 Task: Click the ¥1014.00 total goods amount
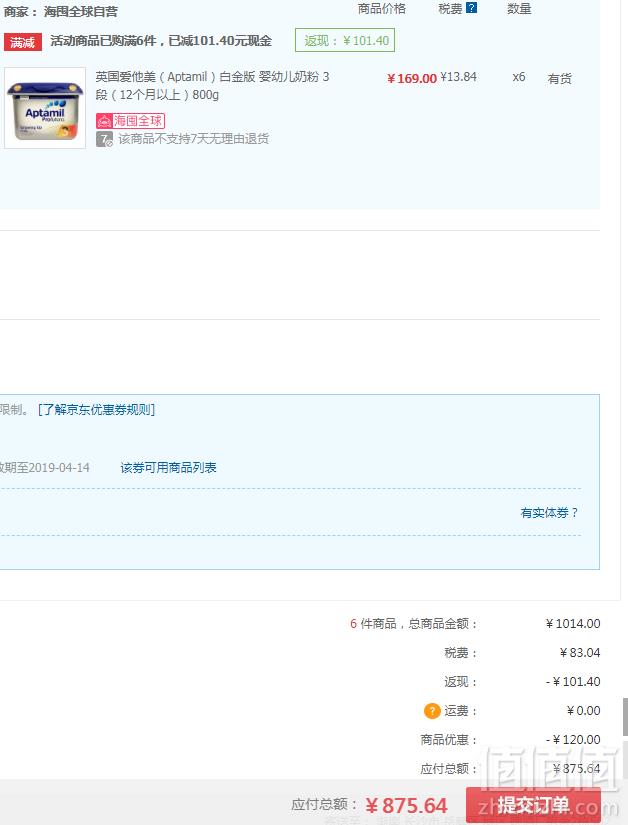coord(573,623)
